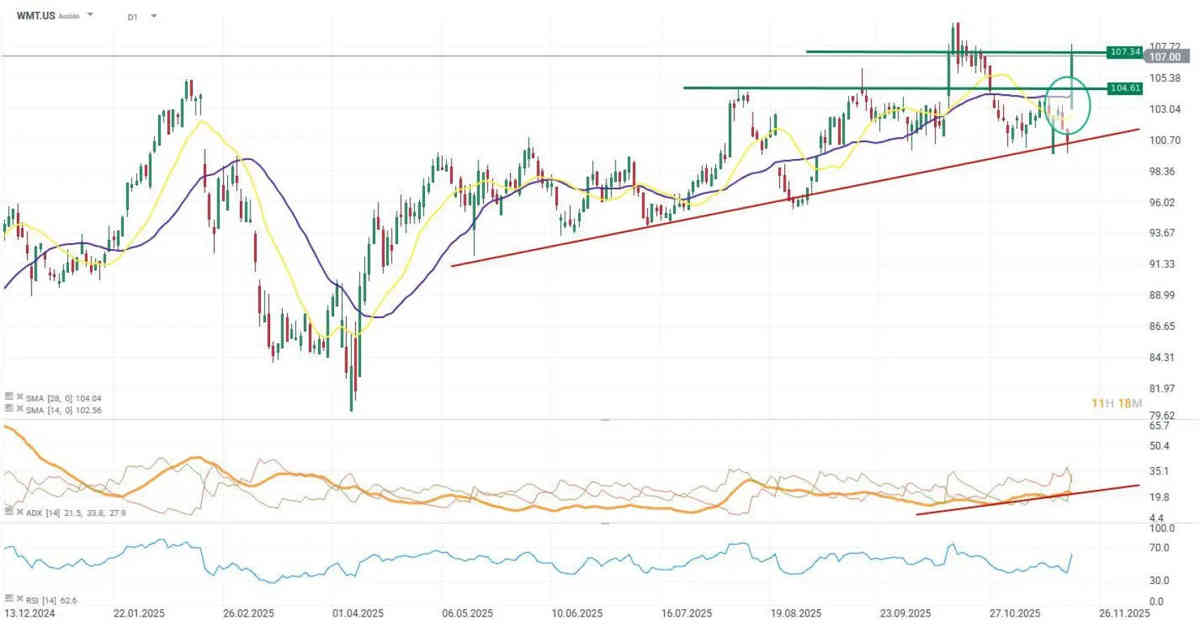Open settings for the SMA 28 indicator
The height and width of the screenshot is (627, 1200).
tap(8, 397)
